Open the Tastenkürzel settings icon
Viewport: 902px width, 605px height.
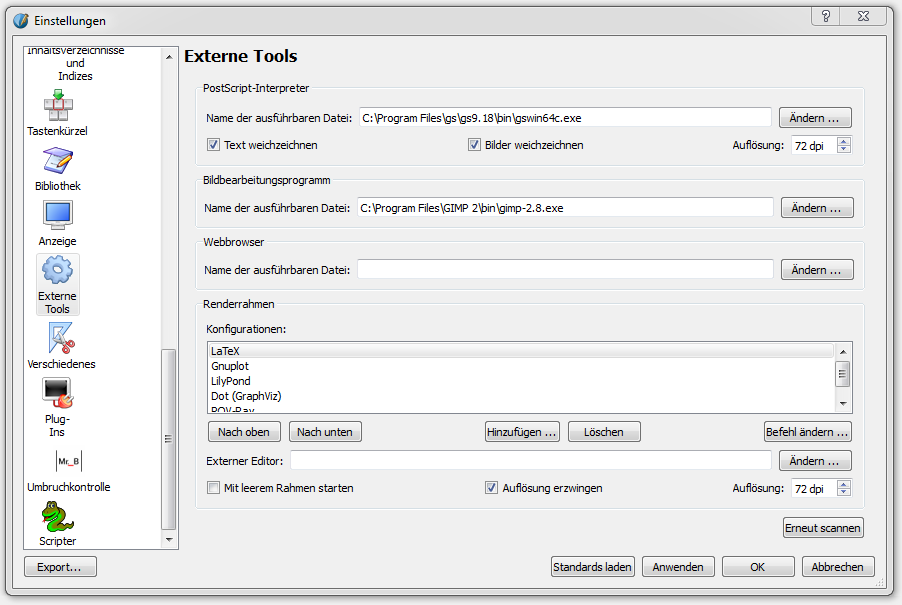[x=58, y=106]
